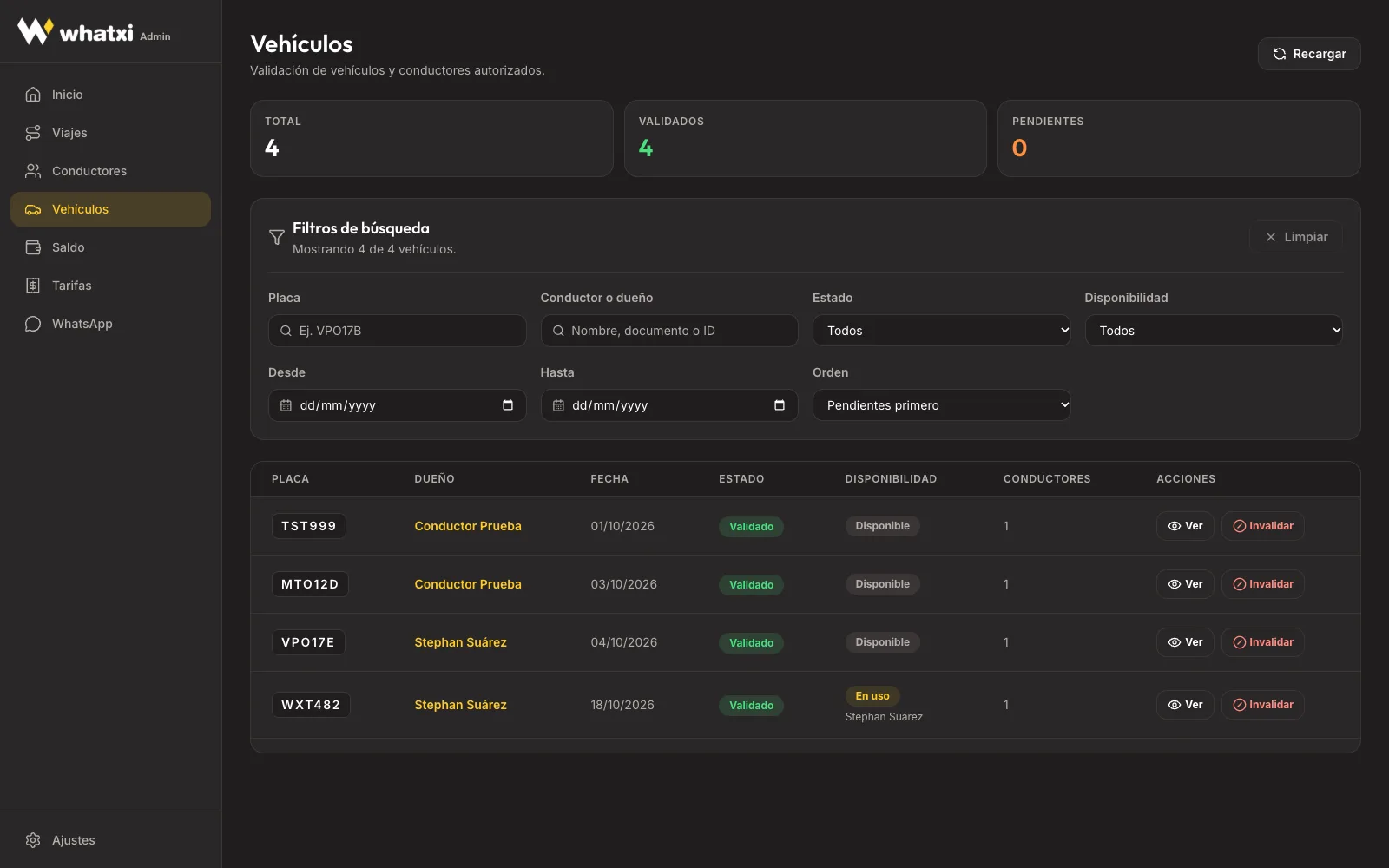
Task: Invalidate vehicle VPO17E
Action: (1263, 642)
